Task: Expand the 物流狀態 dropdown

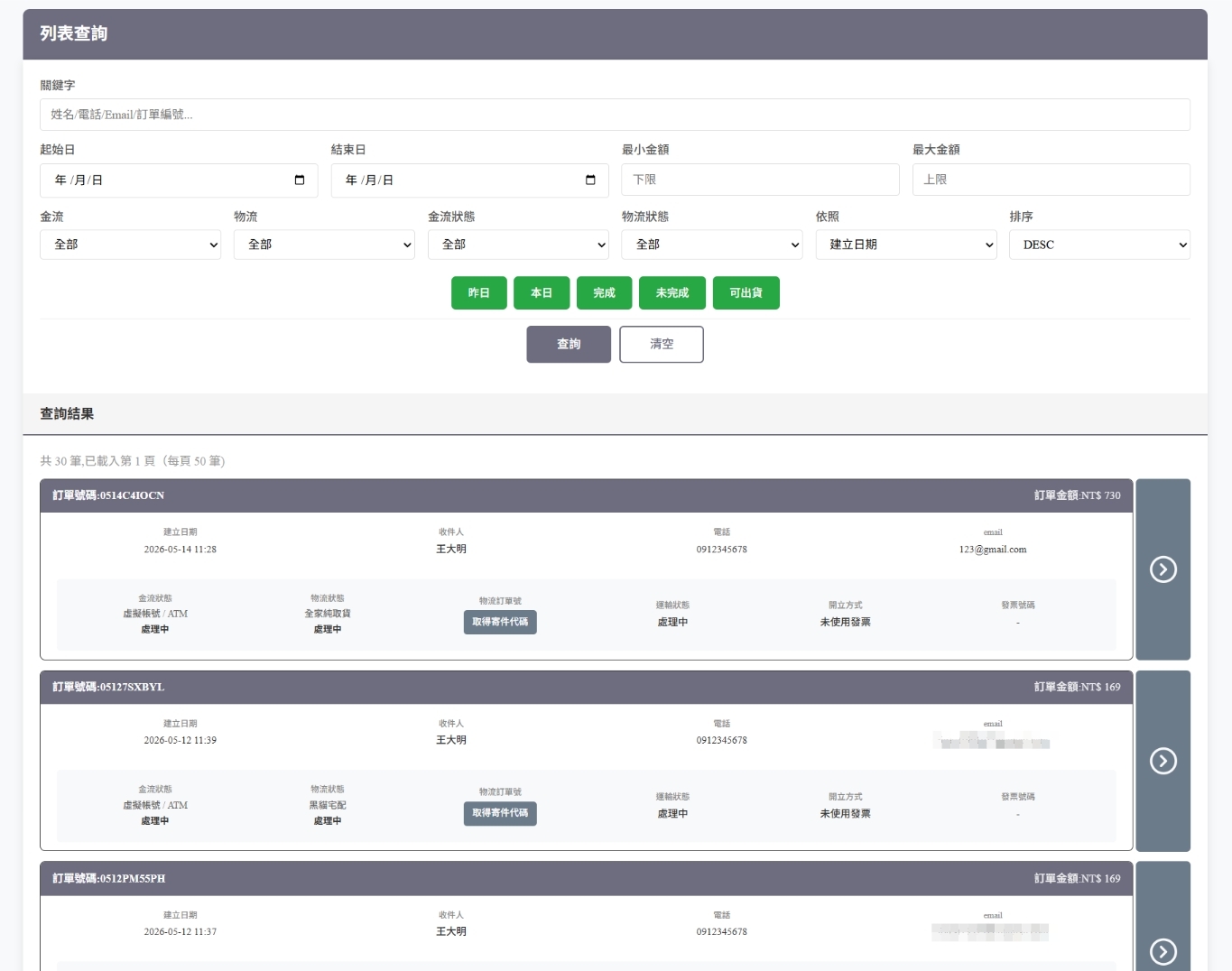Action: pos(712,245)
